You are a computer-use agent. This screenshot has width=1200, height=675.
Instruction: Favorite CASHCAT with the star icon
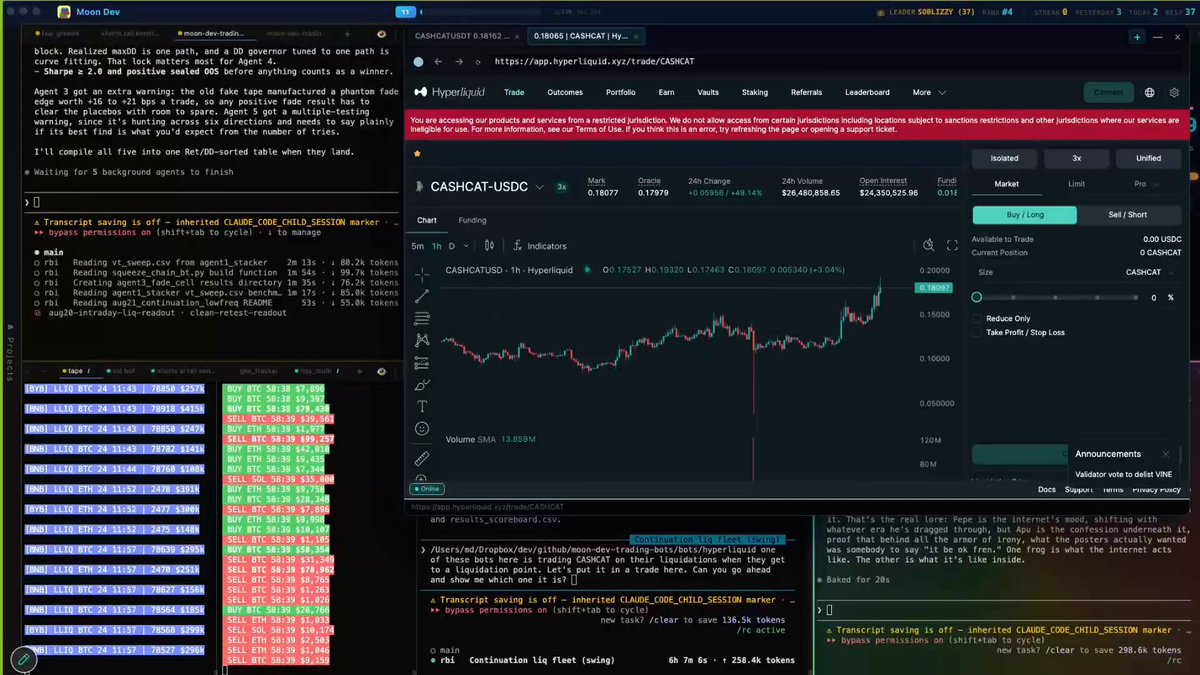click(x=417, y=154)
